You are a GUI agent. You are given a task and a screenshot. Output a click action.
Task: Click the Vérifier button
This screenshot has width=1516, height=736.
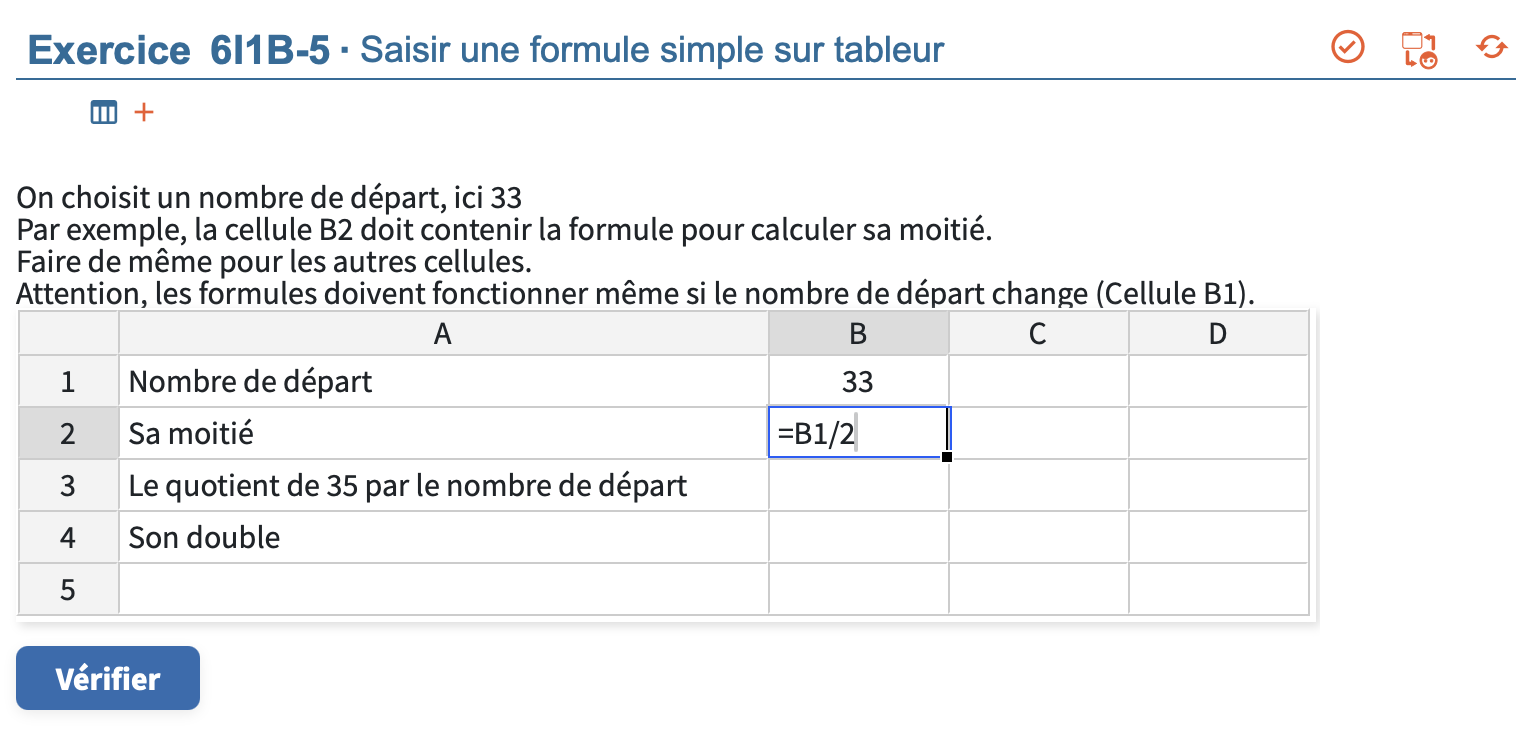(108, 678)
